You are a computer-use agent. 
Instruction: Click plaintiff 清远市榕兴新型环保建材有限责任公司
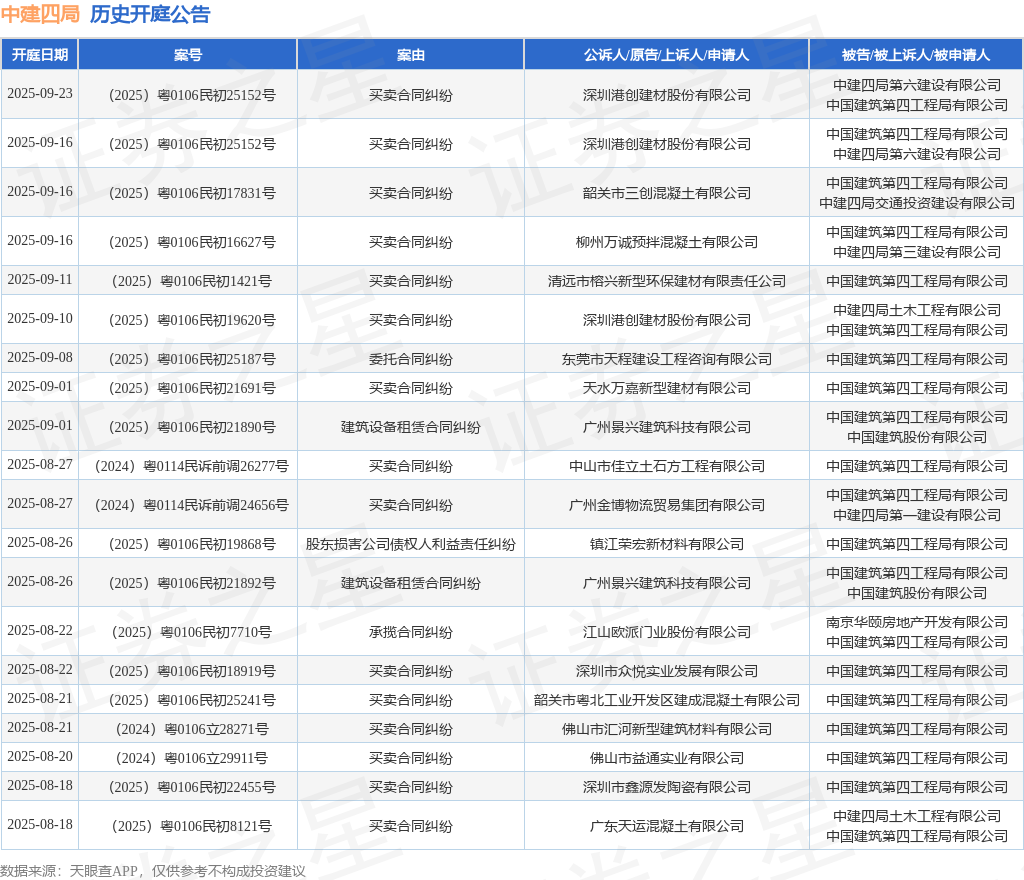pos(667,281)
